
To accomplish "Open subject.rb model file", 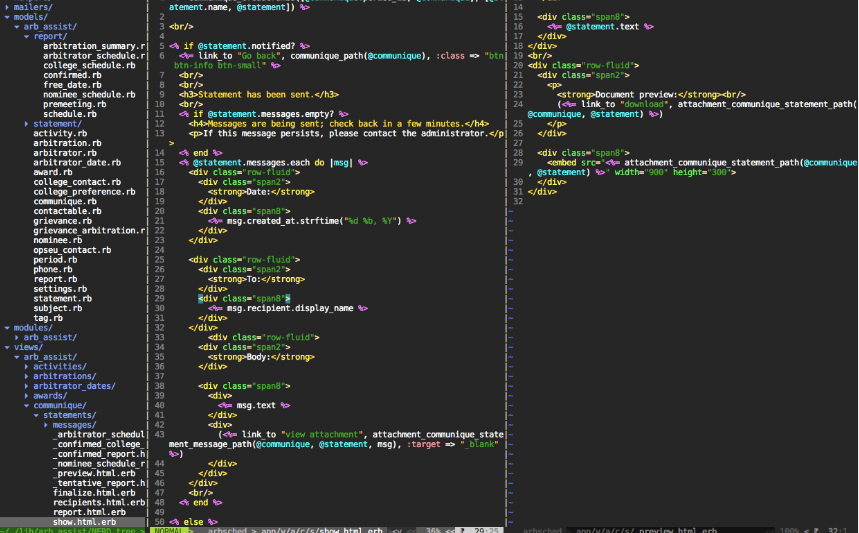I will point(58,308).
